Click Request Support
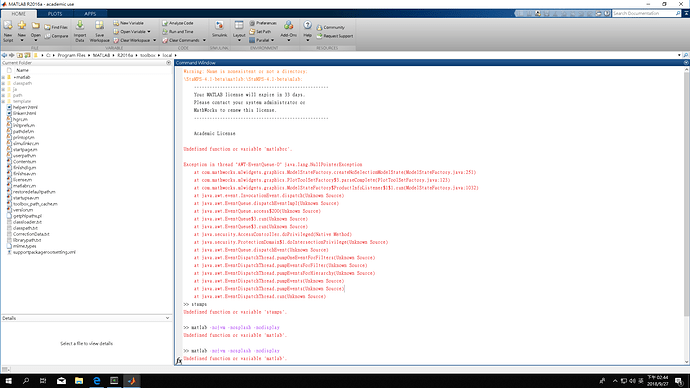Screen dimensions: 690x388 pos(335,36)
